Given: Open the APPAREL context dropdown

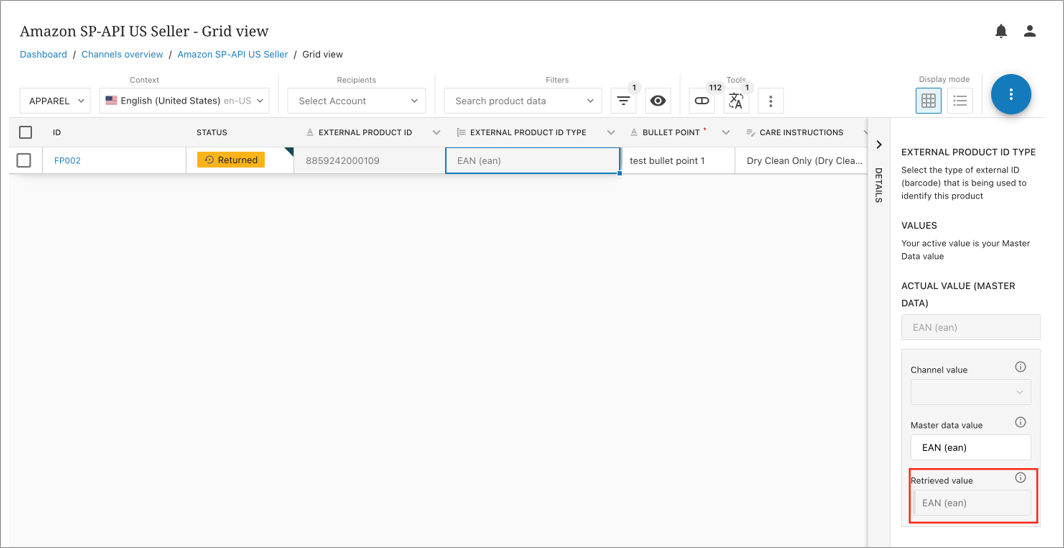Looking at the screenshot, I should click(55, 101).
